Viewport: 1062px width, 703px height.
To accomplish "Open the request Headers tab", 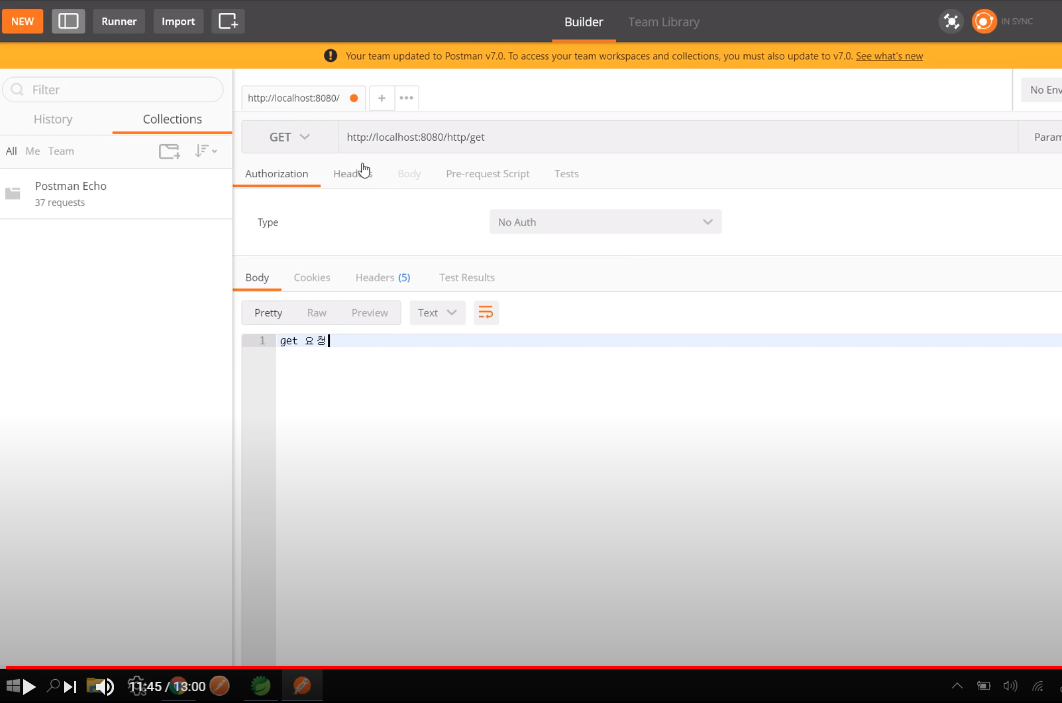I will (x=352, y=174).
